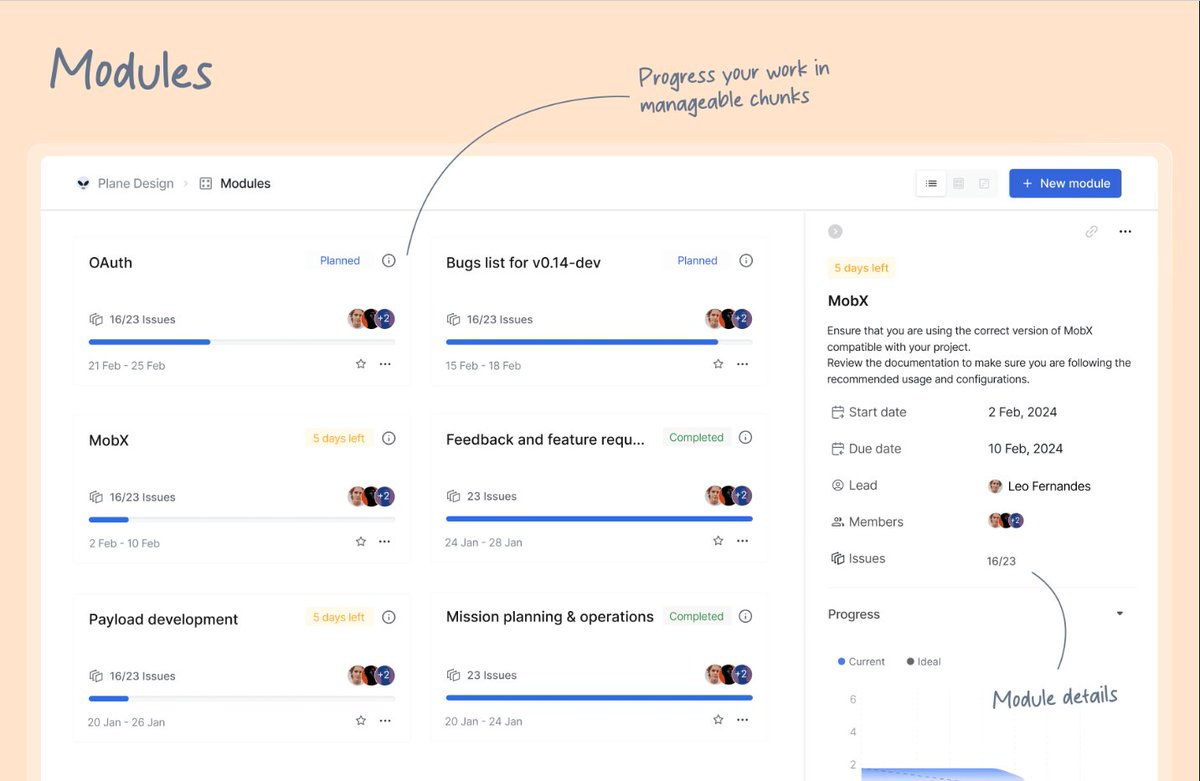Collapse the MobX details sidebar
The image size is (1200, 781).
point(835,231)
